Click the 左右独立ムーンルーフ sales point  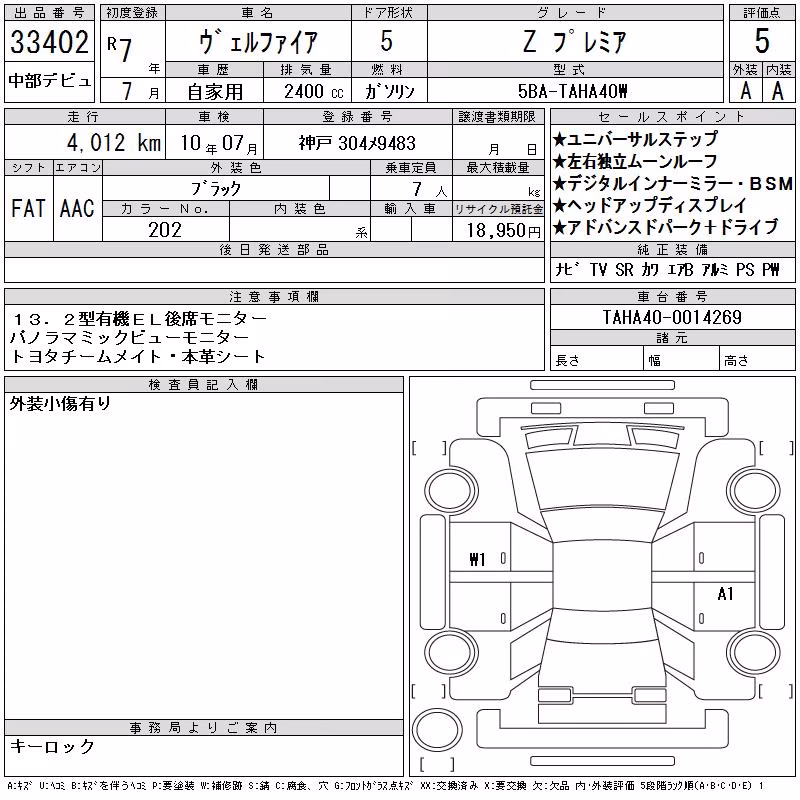pos(636,161)
